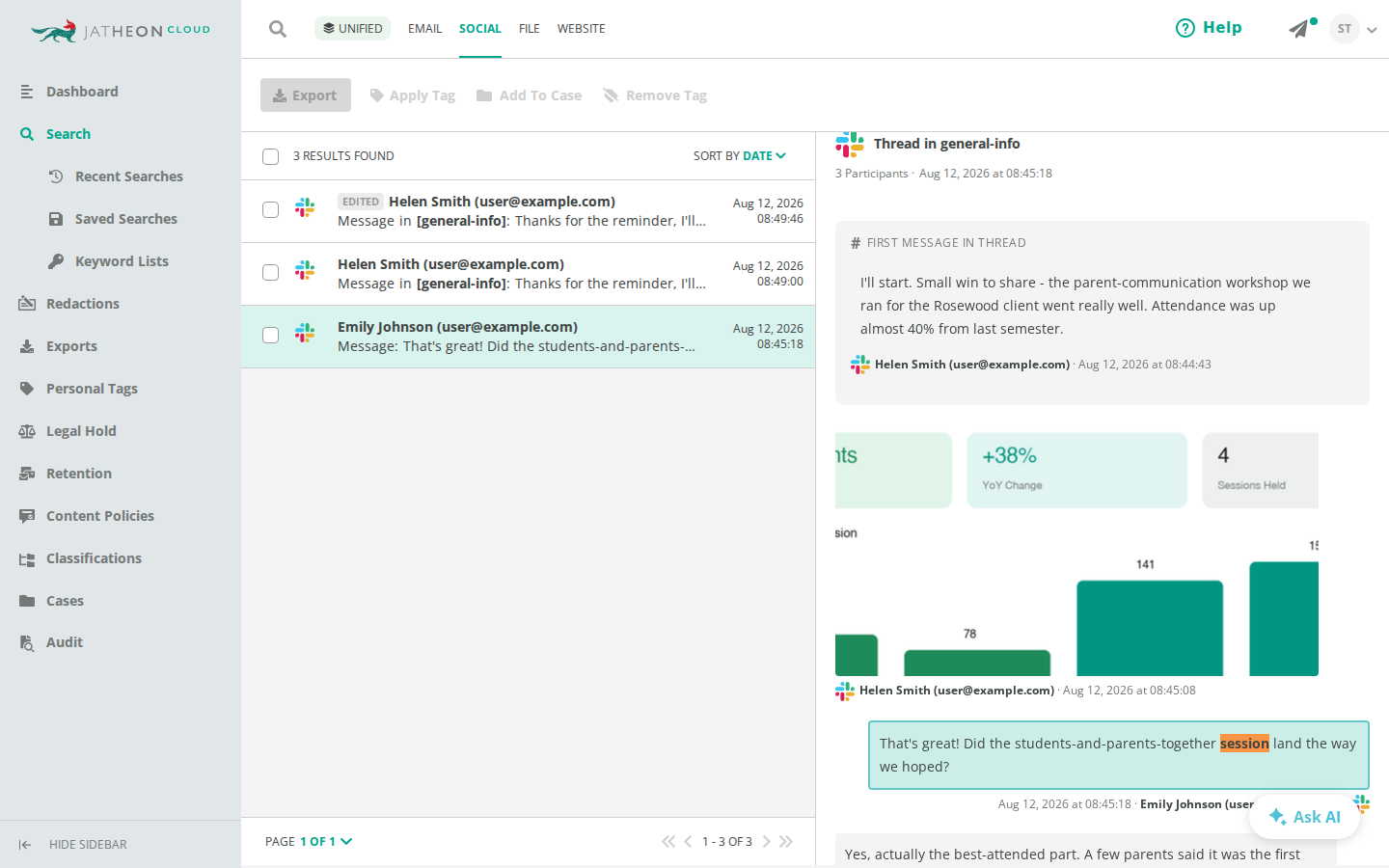Click the Remove Tag button
Image resolution: width=1389 pixels, height=868 pixels.
pyautogui.click(x=655, y=95)
